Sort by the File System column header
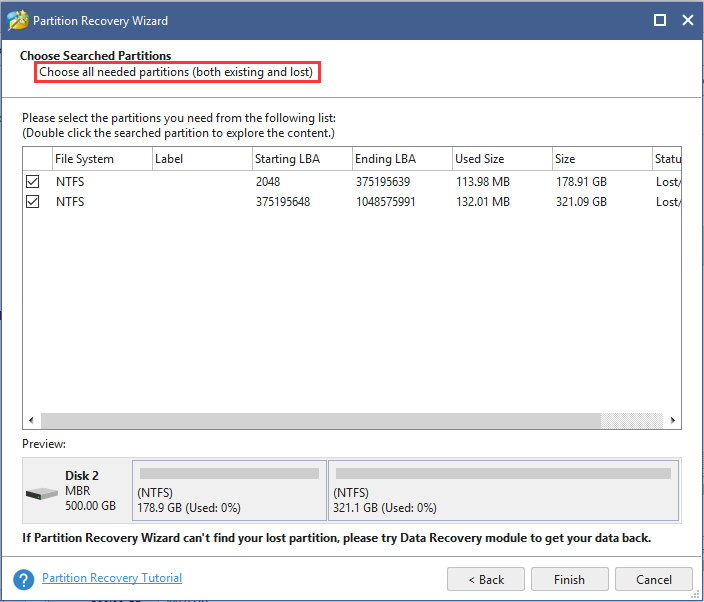The width and height of the screenshot is (704, 602). tap(100, 159)
